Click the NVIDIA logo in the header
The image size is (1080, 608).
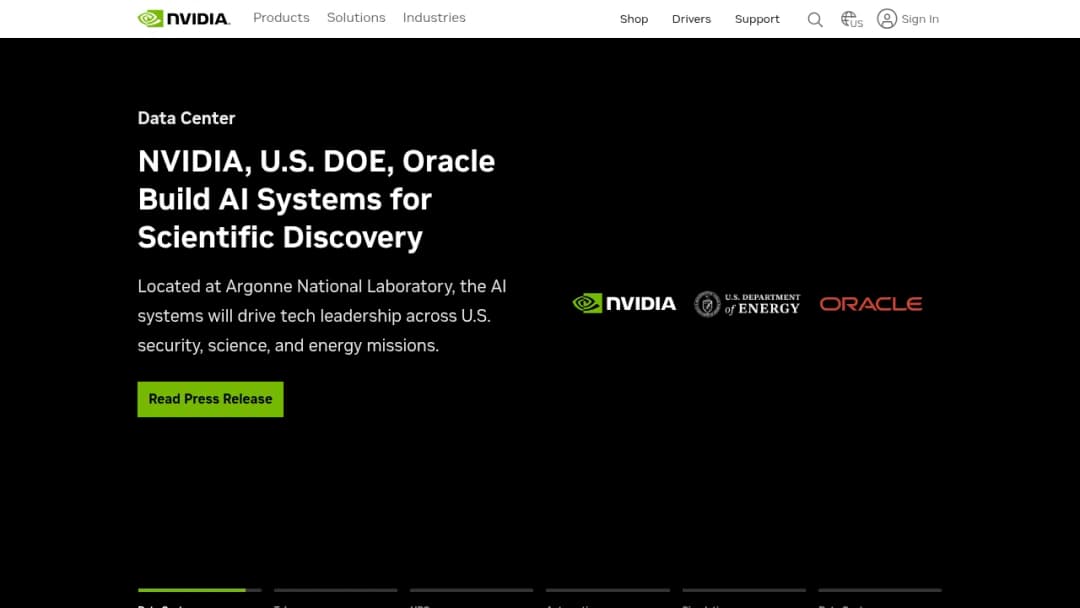click(184, 19)
